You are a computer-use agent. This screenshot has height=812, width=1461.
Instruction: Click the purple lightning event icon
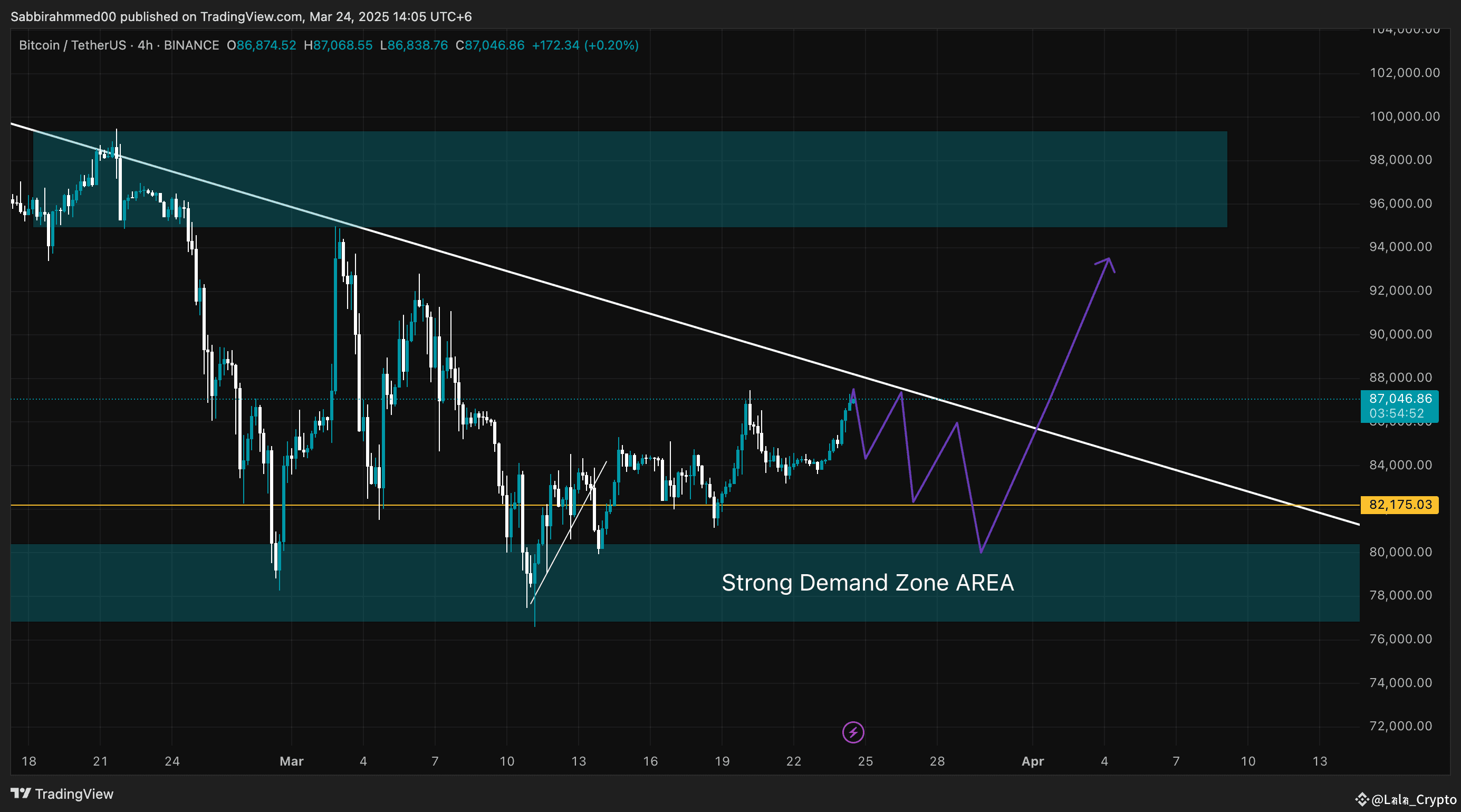tap(853, 732)
